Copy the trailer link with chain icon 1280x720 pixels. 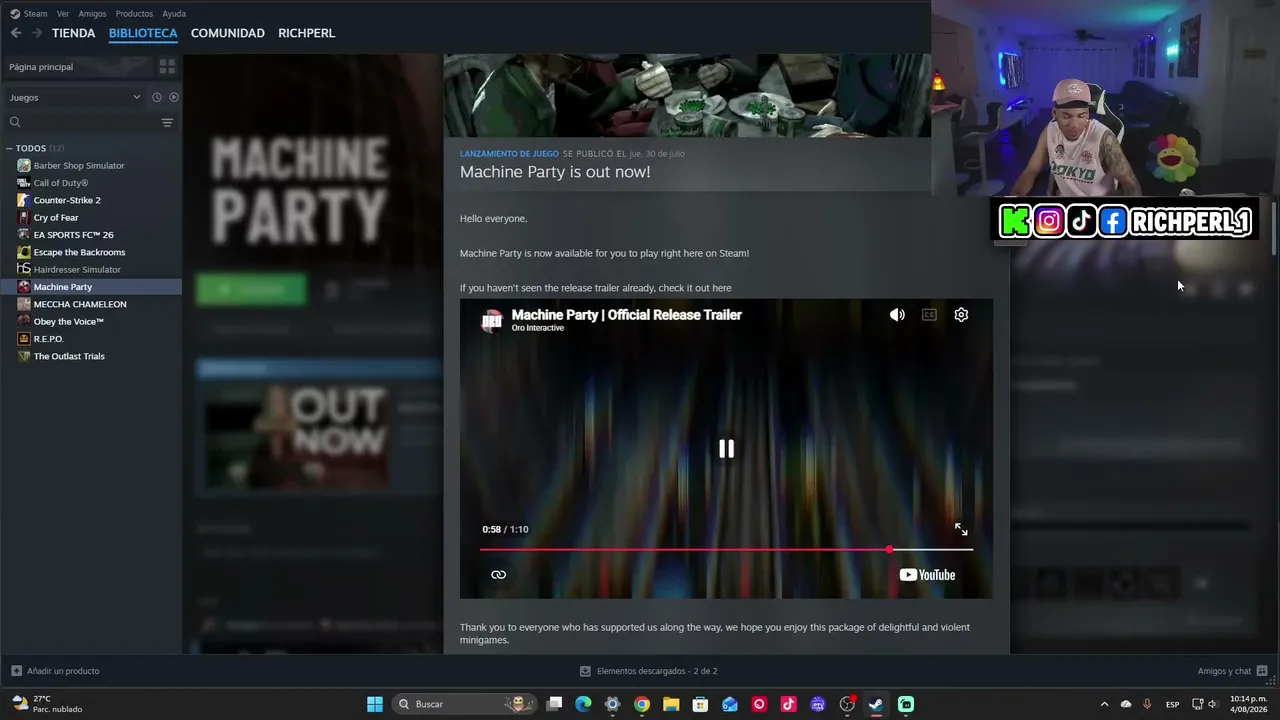click(x=498, y=575)
